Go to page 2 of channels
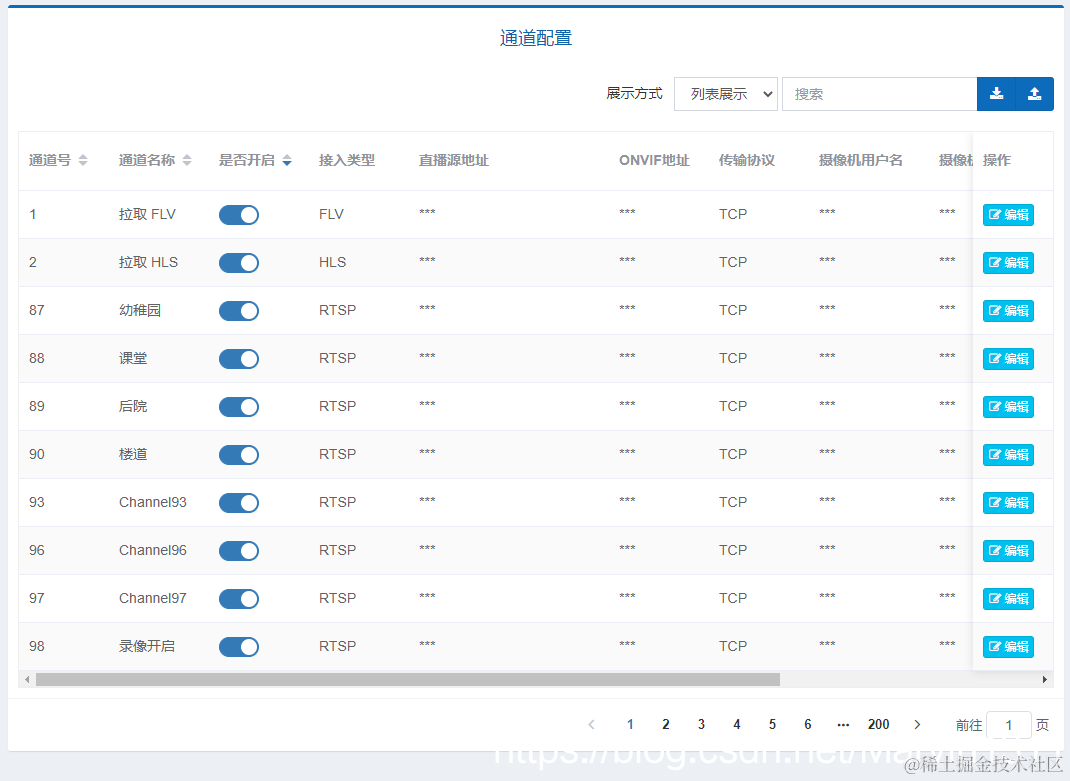1070x781 pixels. coord(665,724)
